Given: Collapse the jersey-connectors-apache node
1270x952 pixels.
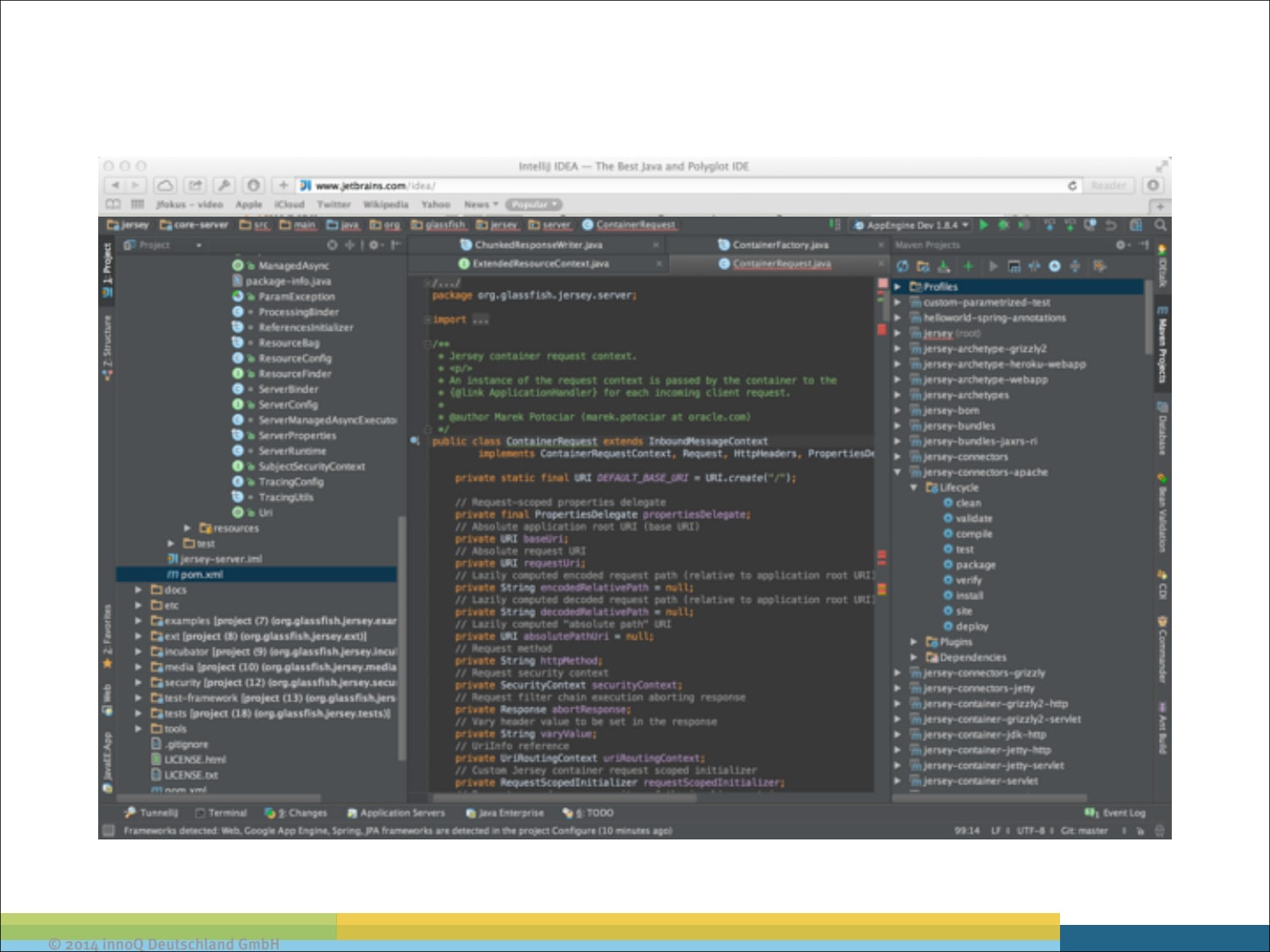Looking at the screenshot, I should click(897, 472).
